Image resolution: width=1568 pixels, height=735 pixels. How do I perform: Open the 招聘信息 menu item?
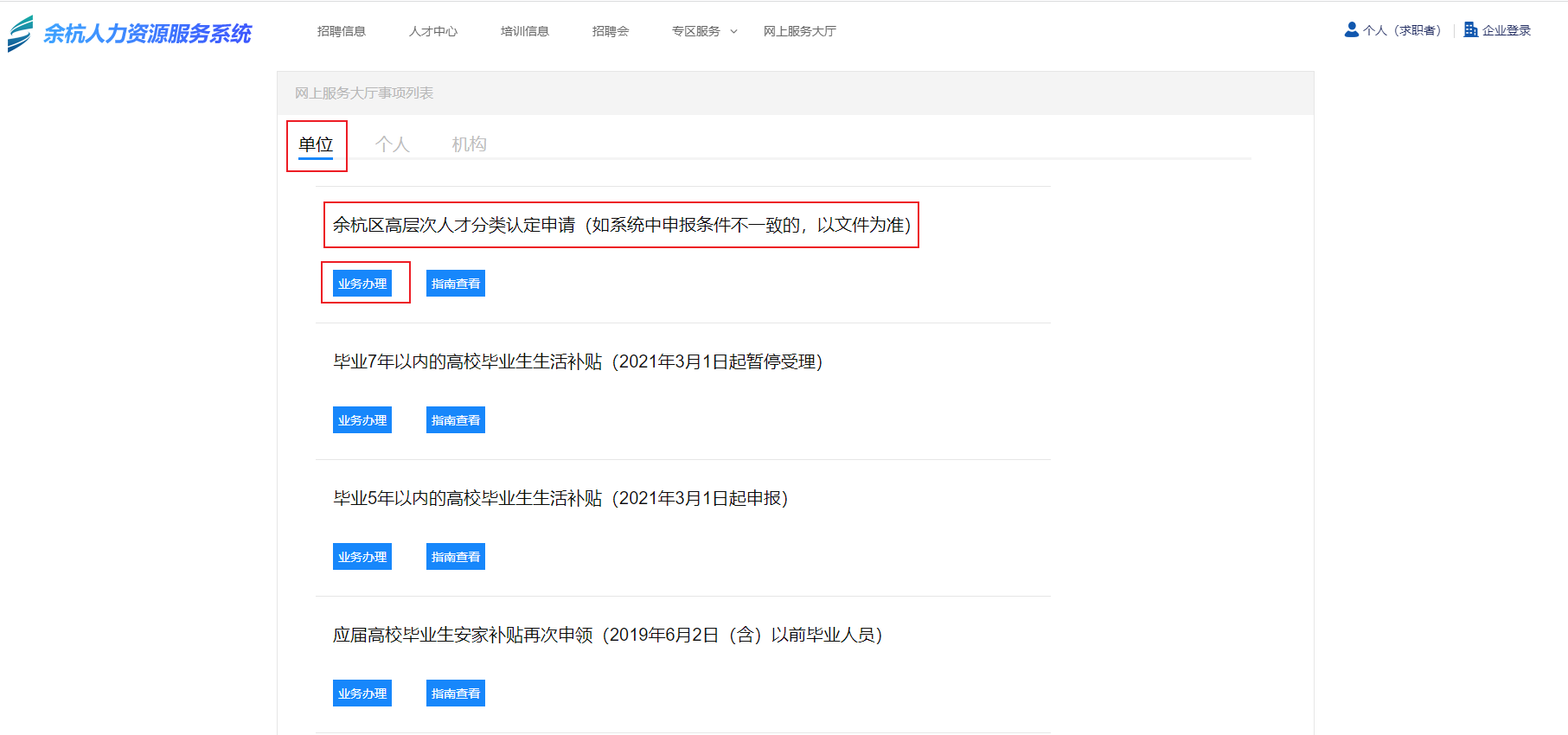[341, 31]
